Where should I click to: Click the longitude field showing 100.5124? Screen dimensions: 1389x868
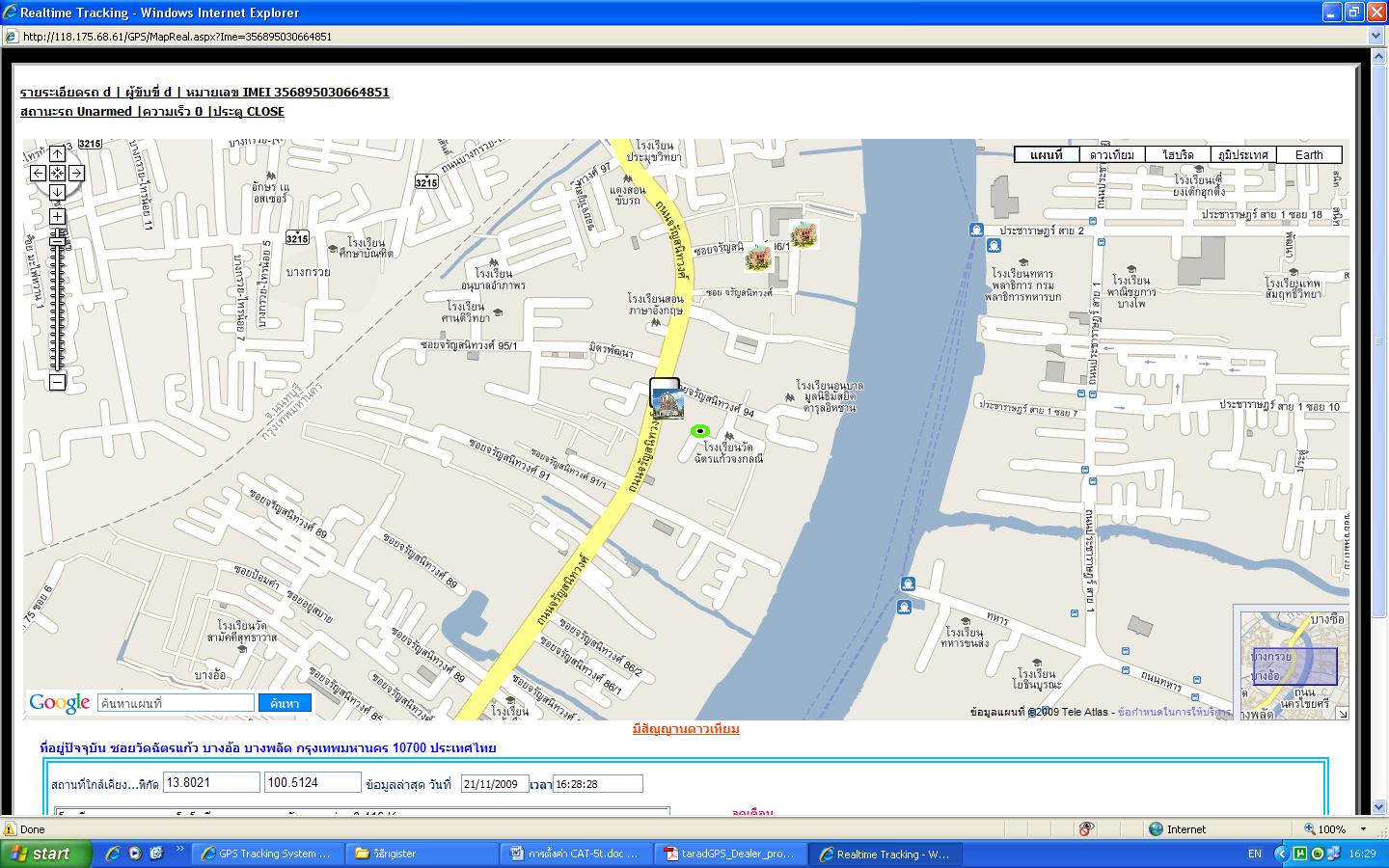[313, 782]
